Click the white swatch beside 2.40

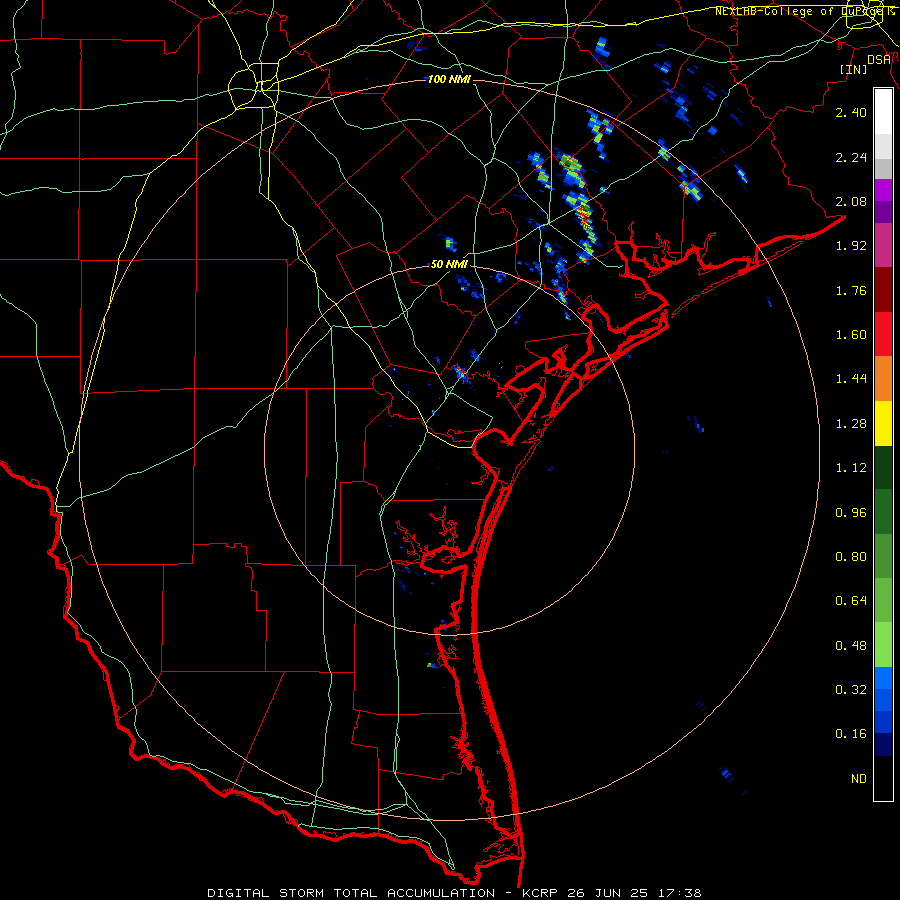883,112
